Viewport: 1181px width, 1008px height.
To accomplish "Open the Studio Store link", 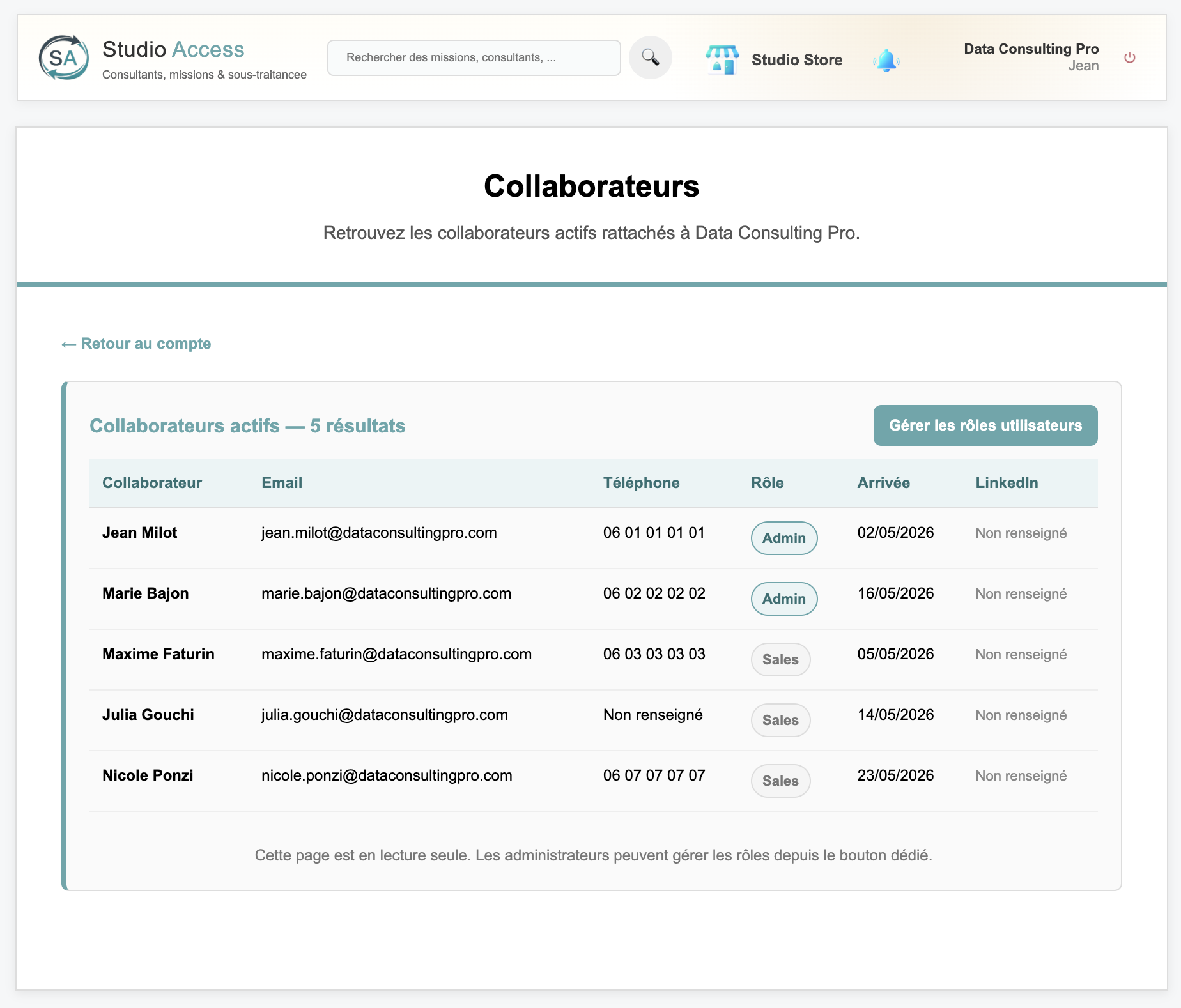I will pyautogui.click(x=797, y=60).
